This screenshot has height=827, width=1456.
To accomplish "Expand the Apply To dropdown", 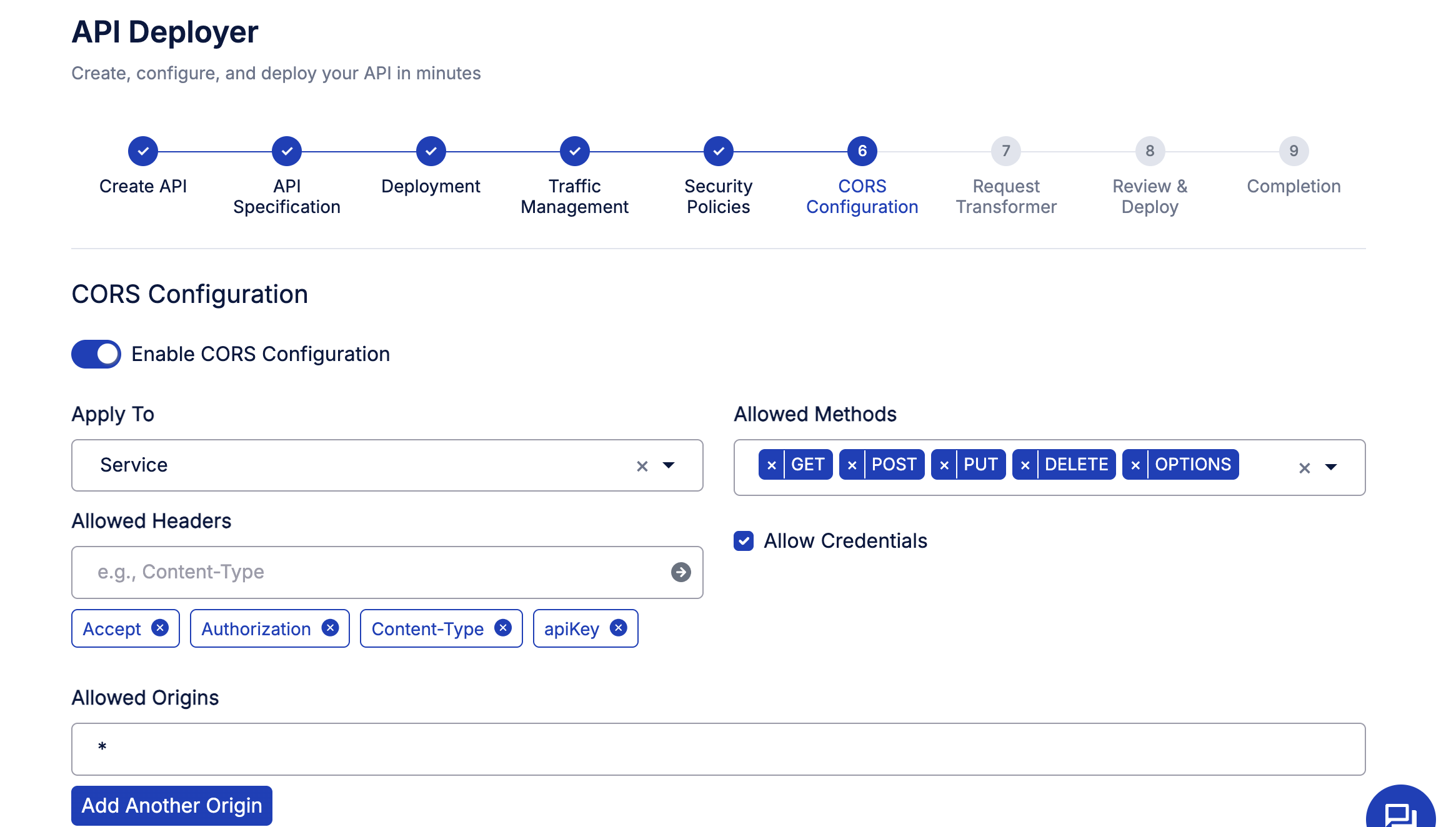I will click(x=669, y=465).
